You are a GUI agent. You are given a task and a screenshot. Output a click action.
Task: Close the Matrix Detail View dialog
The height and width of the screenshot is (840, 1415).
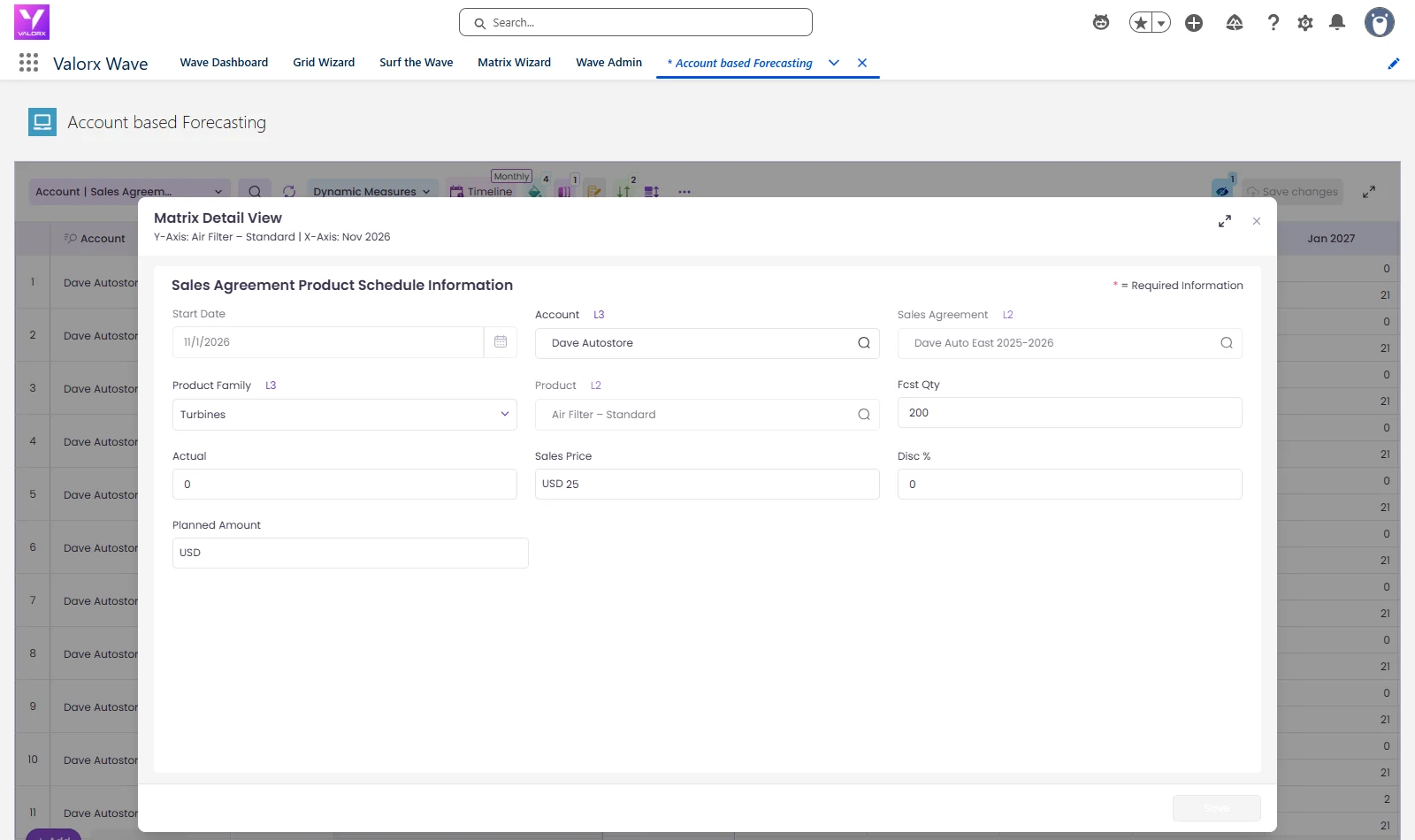[x=1257, y=221]
